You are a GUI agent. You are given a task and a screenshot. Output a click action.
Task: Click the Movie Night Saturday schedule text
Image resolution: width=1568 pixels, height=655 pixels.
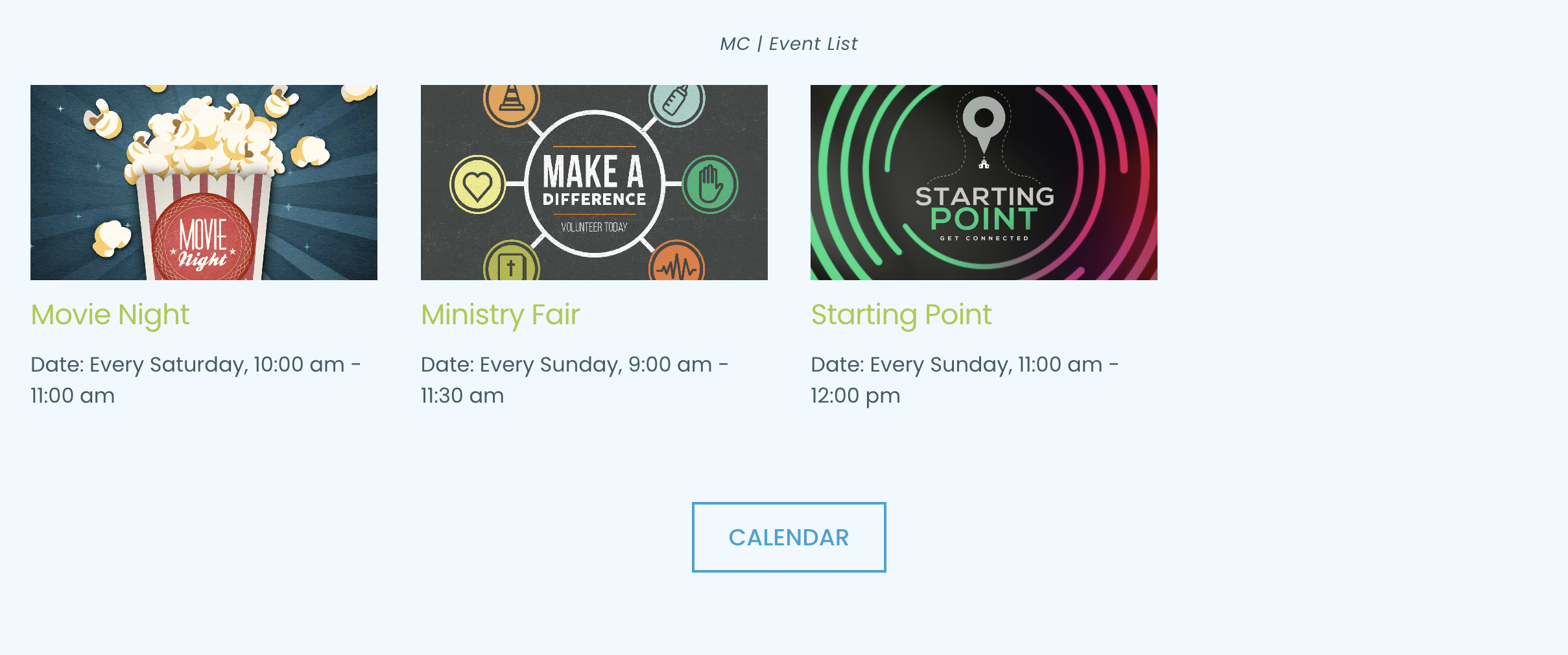(x=195, y=379)
